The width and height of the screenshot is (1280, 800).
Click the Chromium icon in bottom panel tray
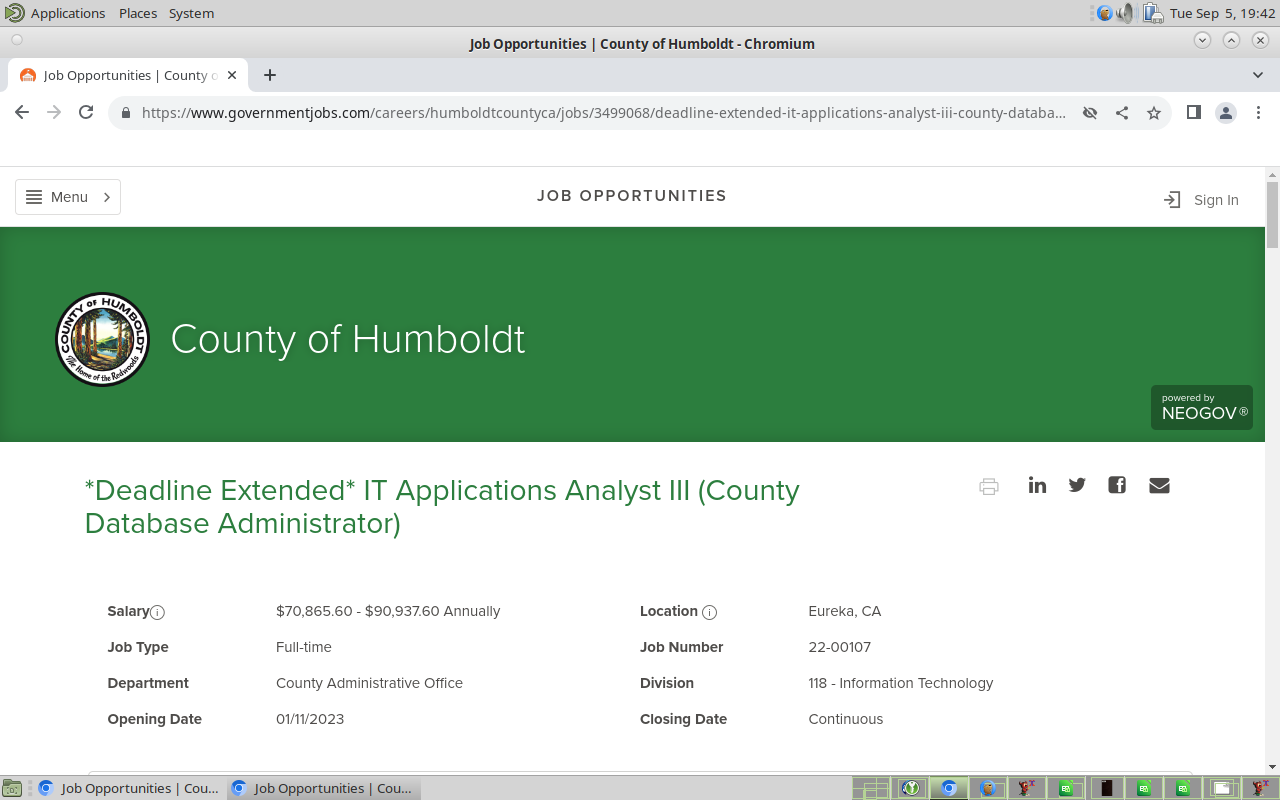pos(949,788)
